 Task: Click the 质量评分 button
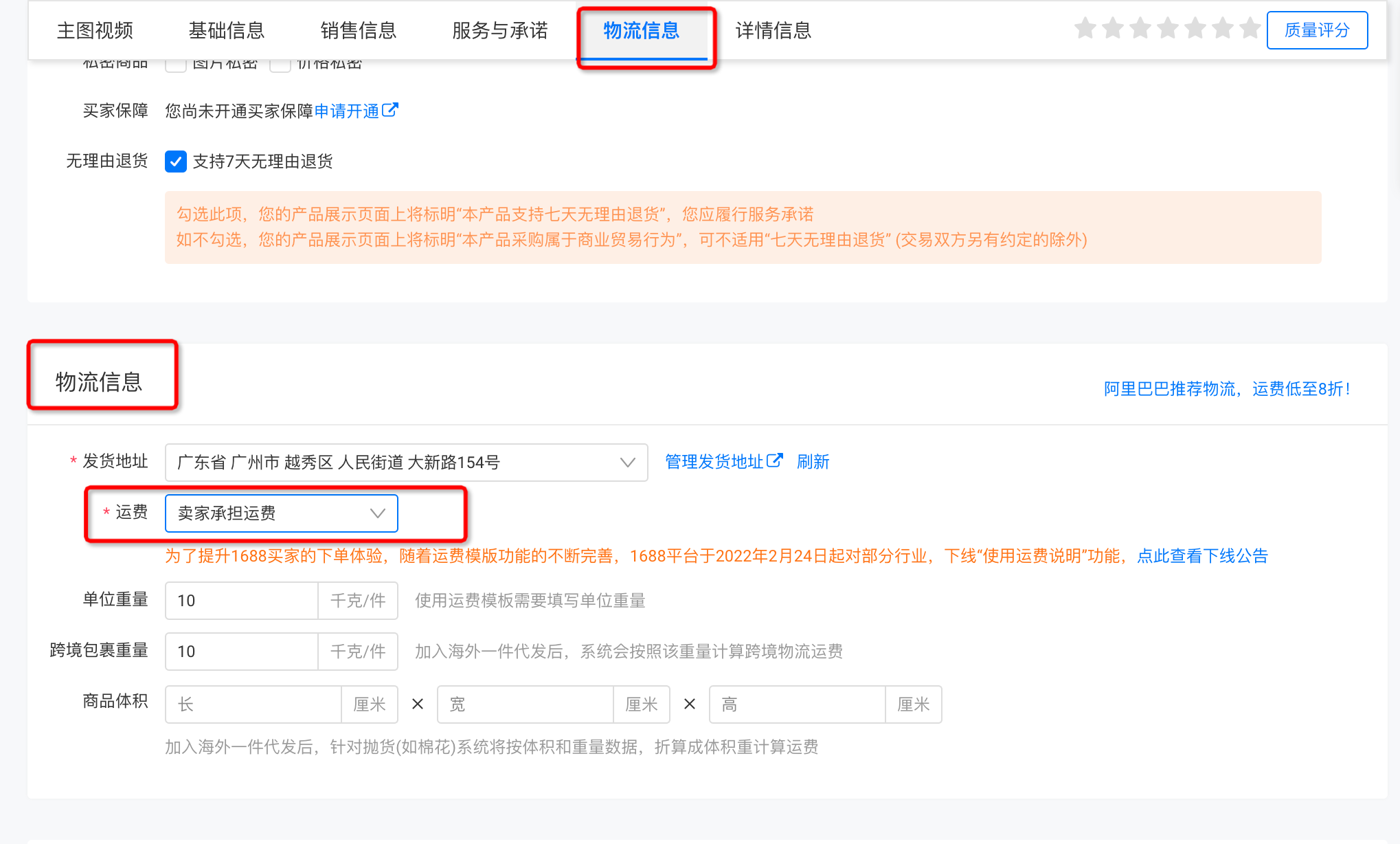tap(1316, 30)
